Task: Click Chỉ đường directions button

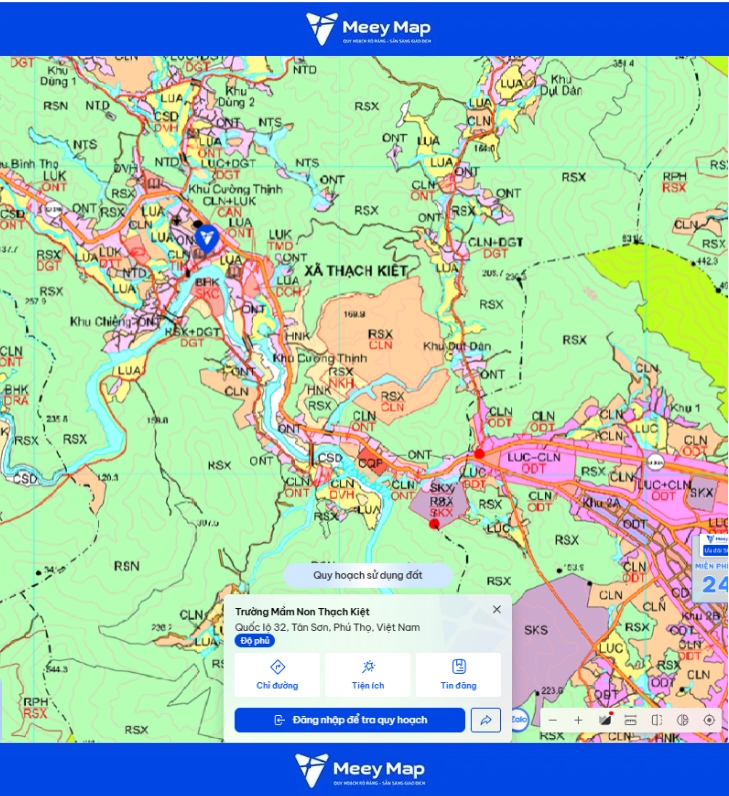Action: [277, 675]
